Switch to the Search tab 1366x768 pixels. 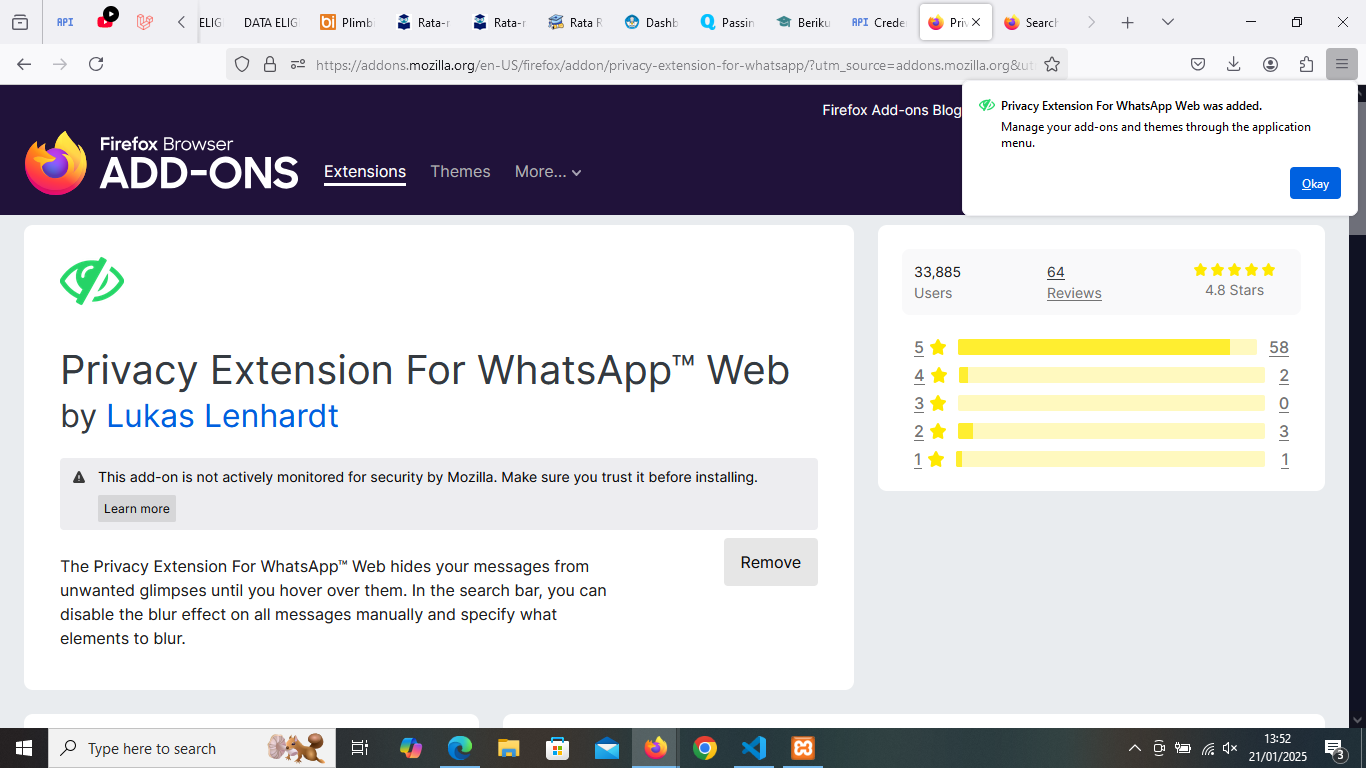[1031, 22]
